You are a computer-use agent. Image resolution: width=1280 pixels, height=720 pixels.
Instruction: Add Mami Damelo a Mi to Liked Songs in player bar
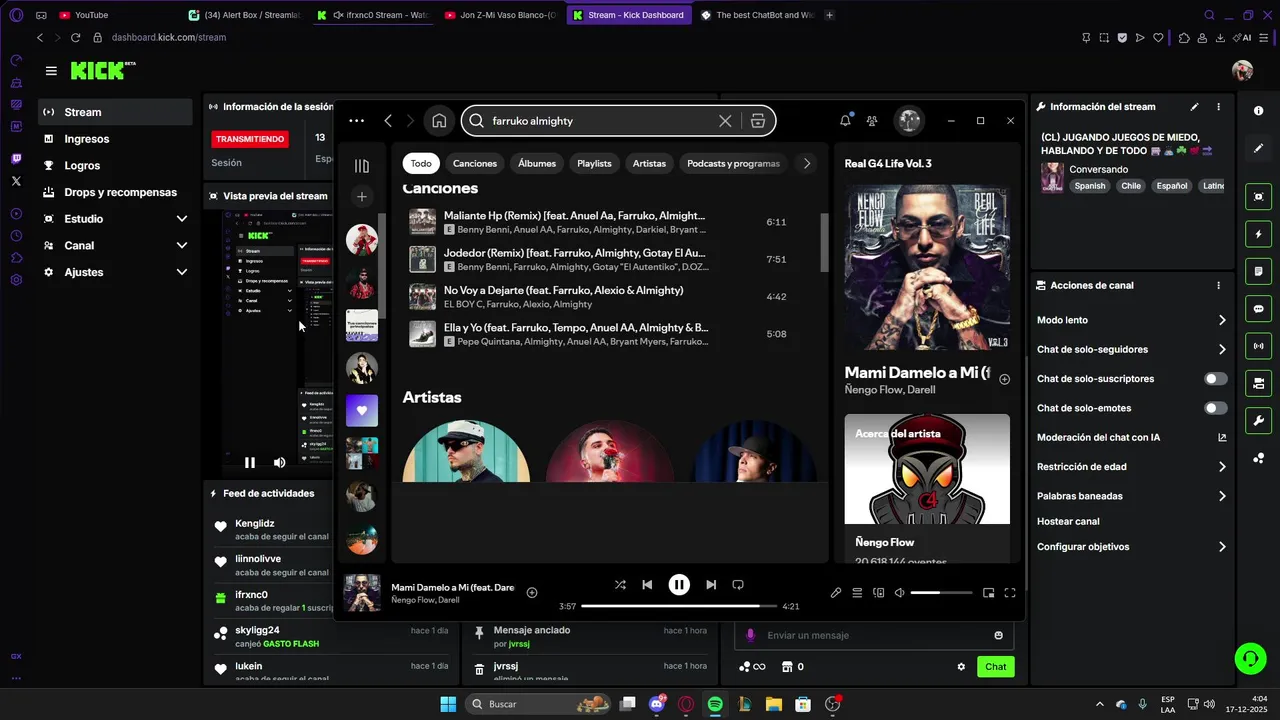pyautogui.click(x=532, y=593)
